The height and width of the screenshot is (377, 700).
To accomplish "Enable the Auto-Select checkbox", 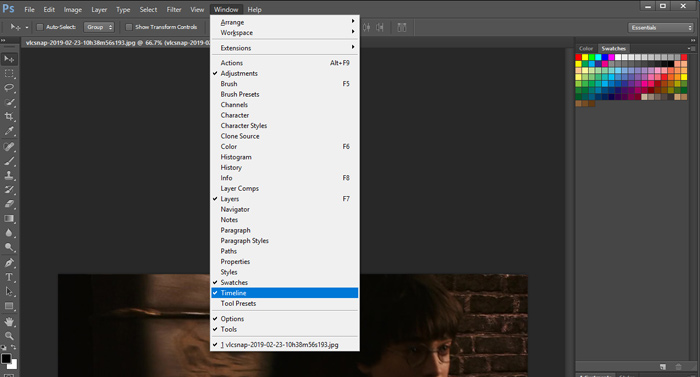I will (40, 27).
